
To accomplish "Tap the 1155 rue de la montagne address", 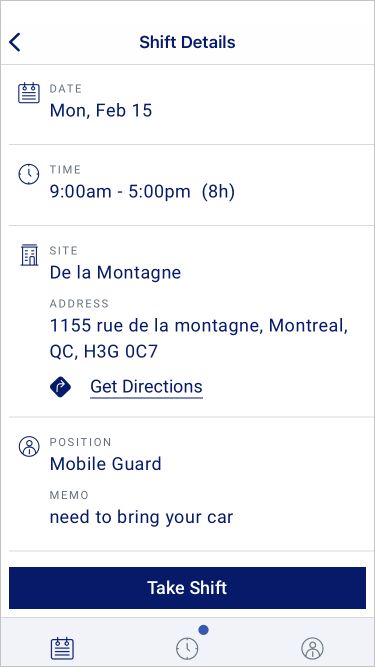I will 199,339.
